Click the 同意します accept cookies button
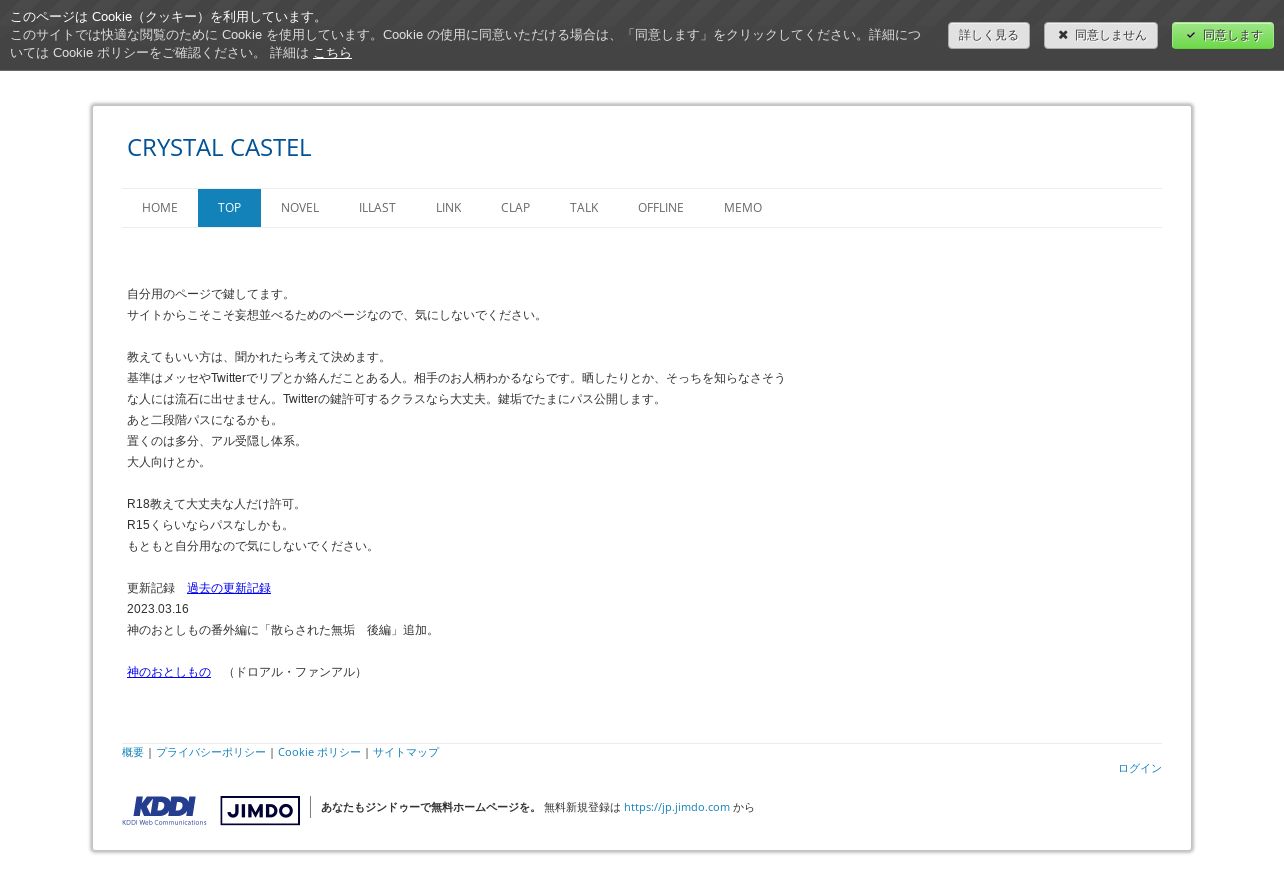Screen dimensions: 1284x884 click(1222, 35)
